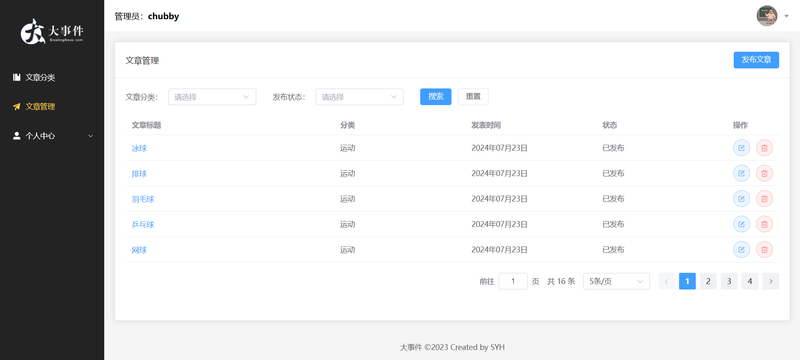This screenshot has height=360, width=800.
Task: Open the 发布状态 filter dropdown
Action: pos(359,97)
